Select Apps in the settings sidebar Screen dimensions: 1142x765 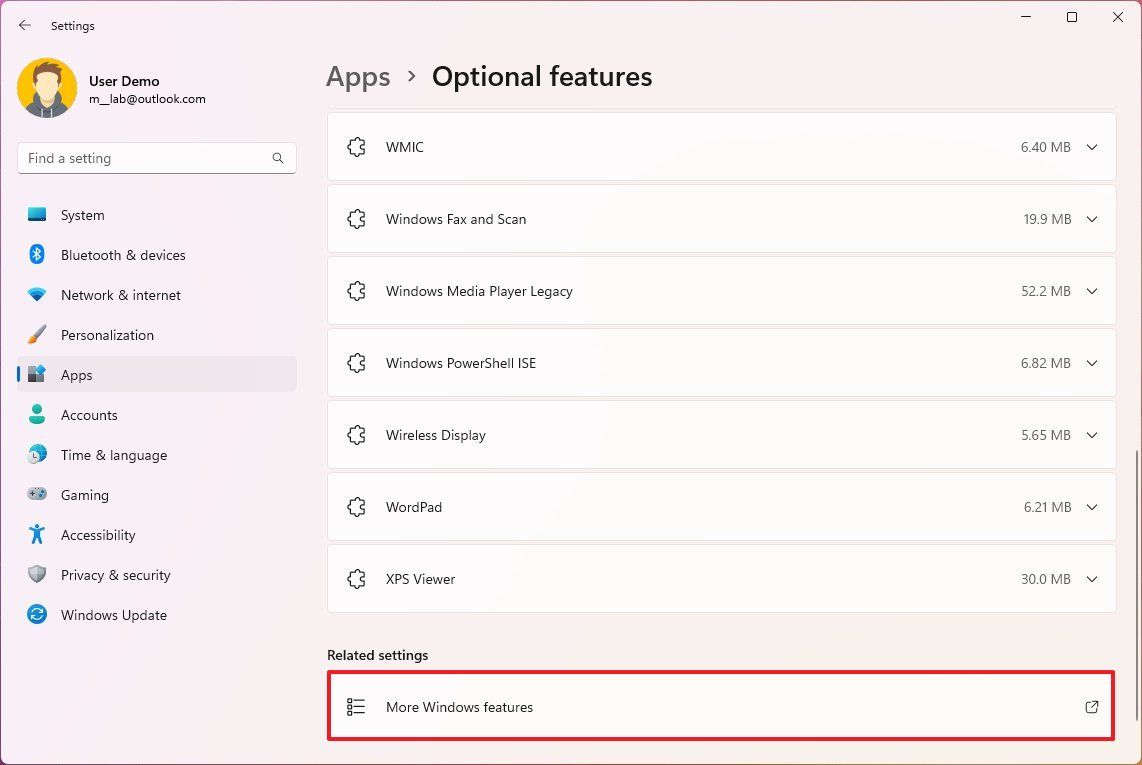pyautogui.click(x=77, y=375)
